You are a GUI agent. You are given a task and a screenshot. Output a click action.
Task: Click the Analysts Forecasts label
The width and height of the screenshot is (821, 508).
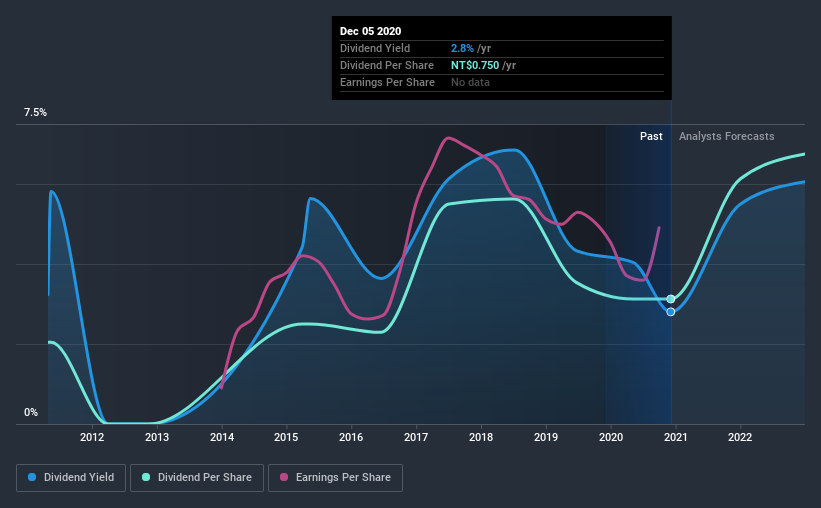click(x=726, y=136)
